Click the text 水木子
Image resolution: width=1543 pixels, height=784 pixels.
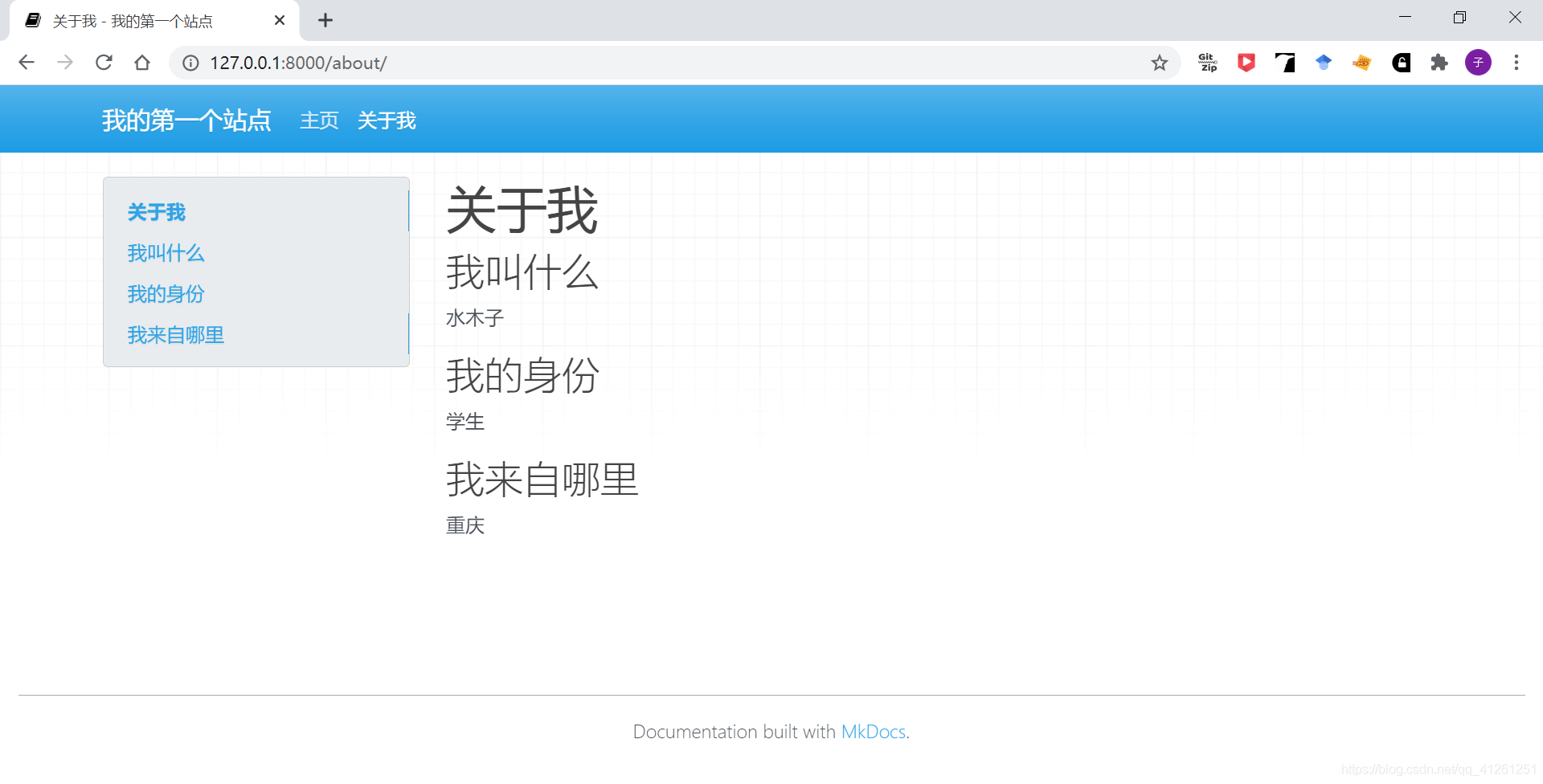pos(475,318)
